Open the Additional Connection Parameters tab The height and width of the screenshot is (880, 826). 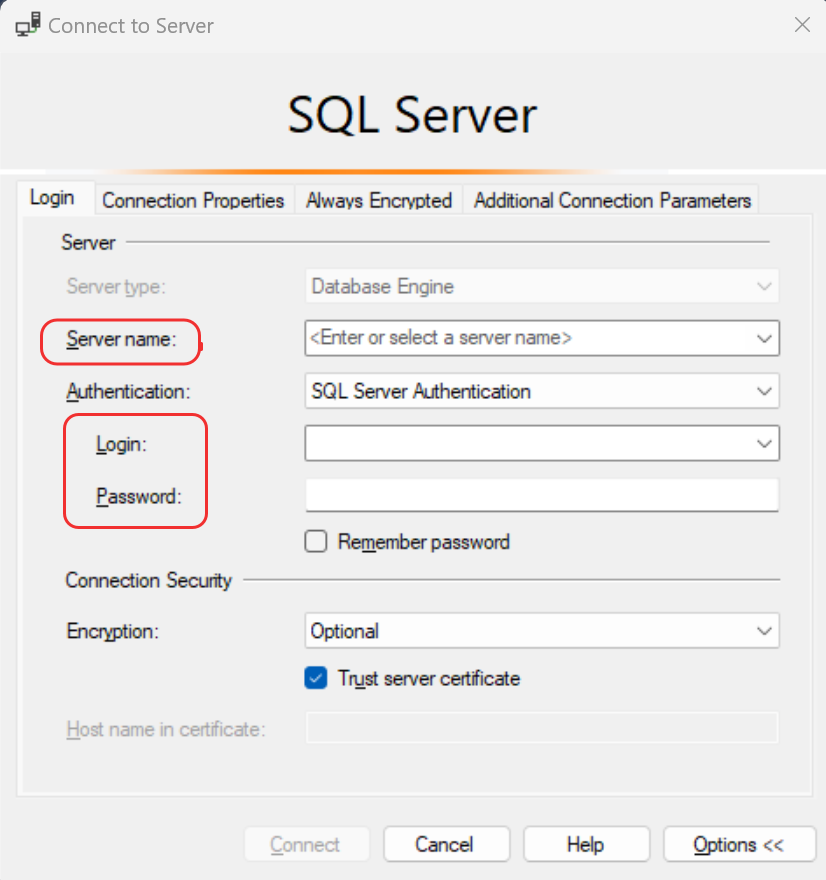(x=612, y=200)
